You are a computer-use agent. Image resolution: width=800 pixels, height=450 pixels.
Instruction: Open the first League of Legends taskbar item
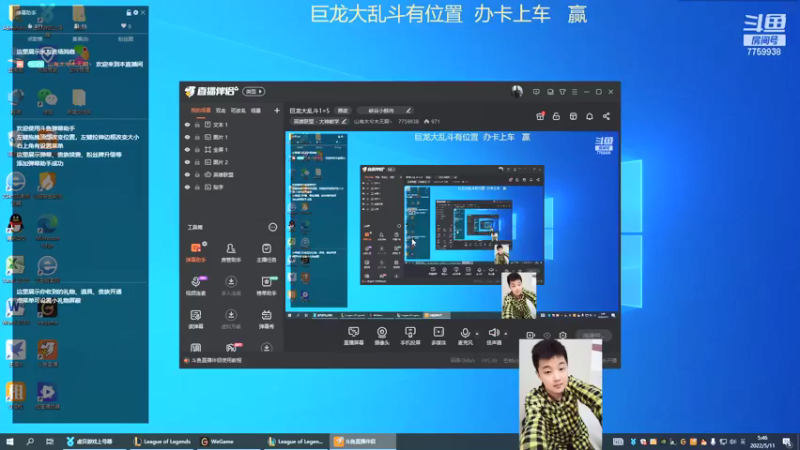point(162,441)
